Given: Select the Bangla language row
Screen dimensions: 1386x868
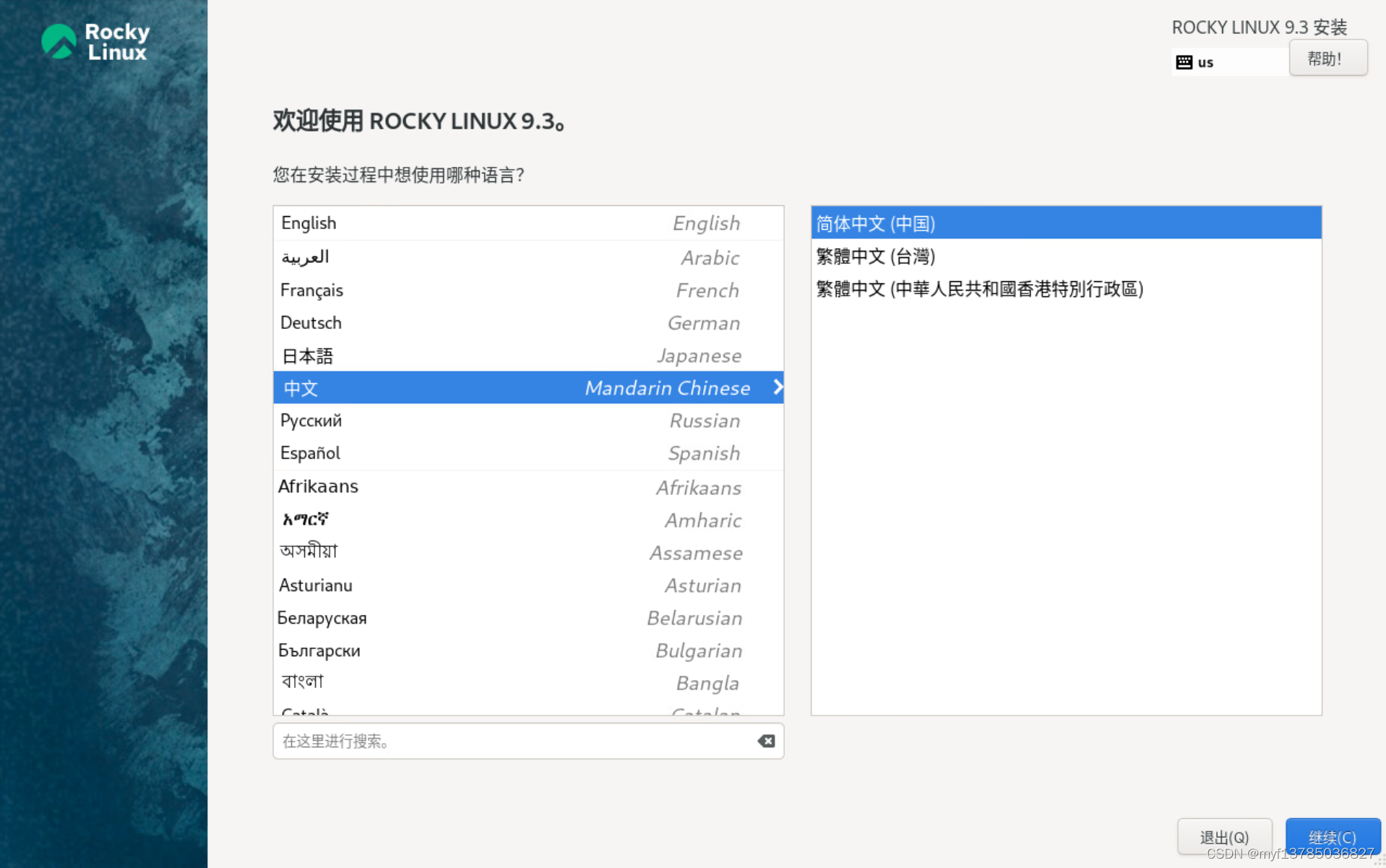Looking at the screenshot, I should [x=528, y=682].
